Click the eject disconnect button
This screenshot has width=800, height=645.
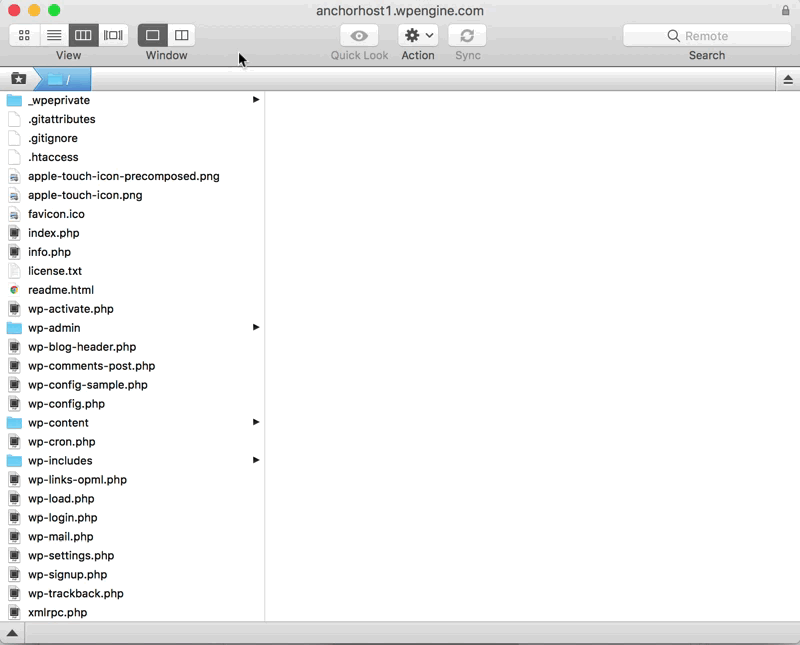(x=788, y=80)
